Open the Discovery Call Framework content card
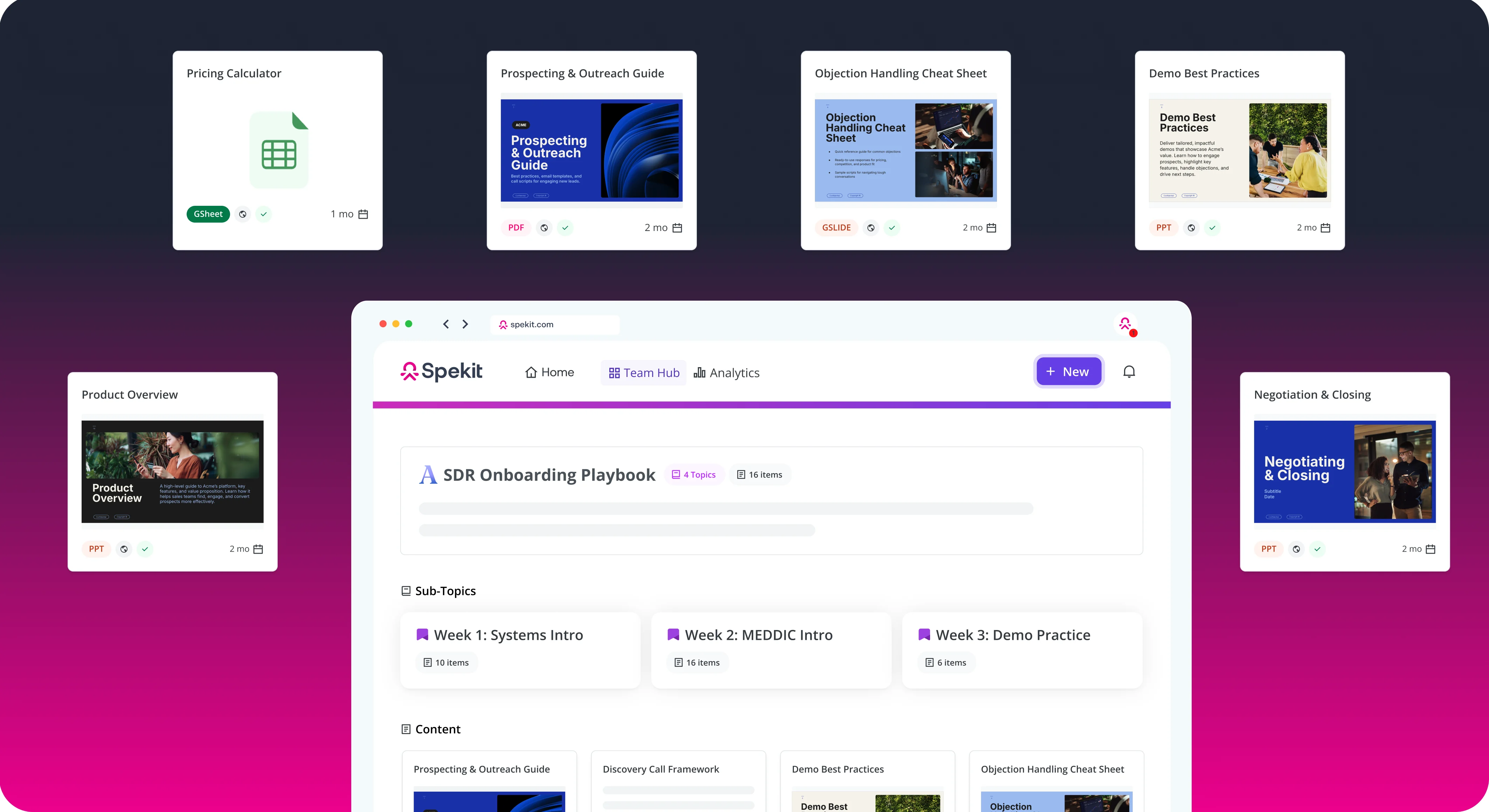The image size is (1489, 812). [x=678, y=782]
